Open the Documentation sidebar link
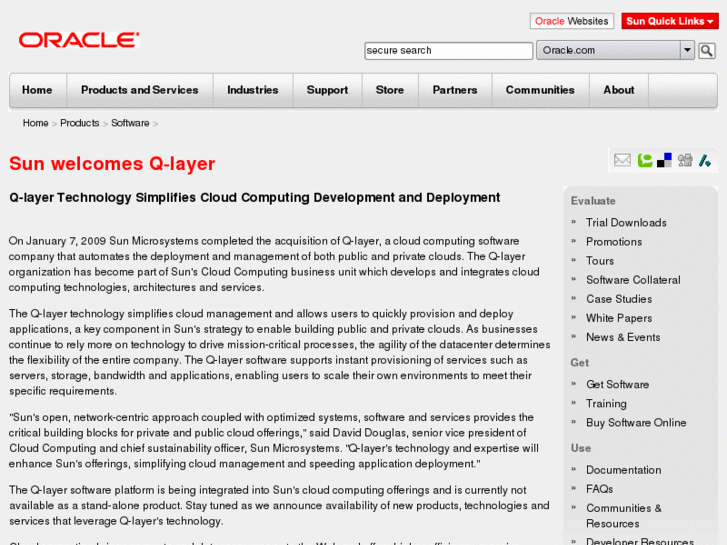 click(624, 470)
